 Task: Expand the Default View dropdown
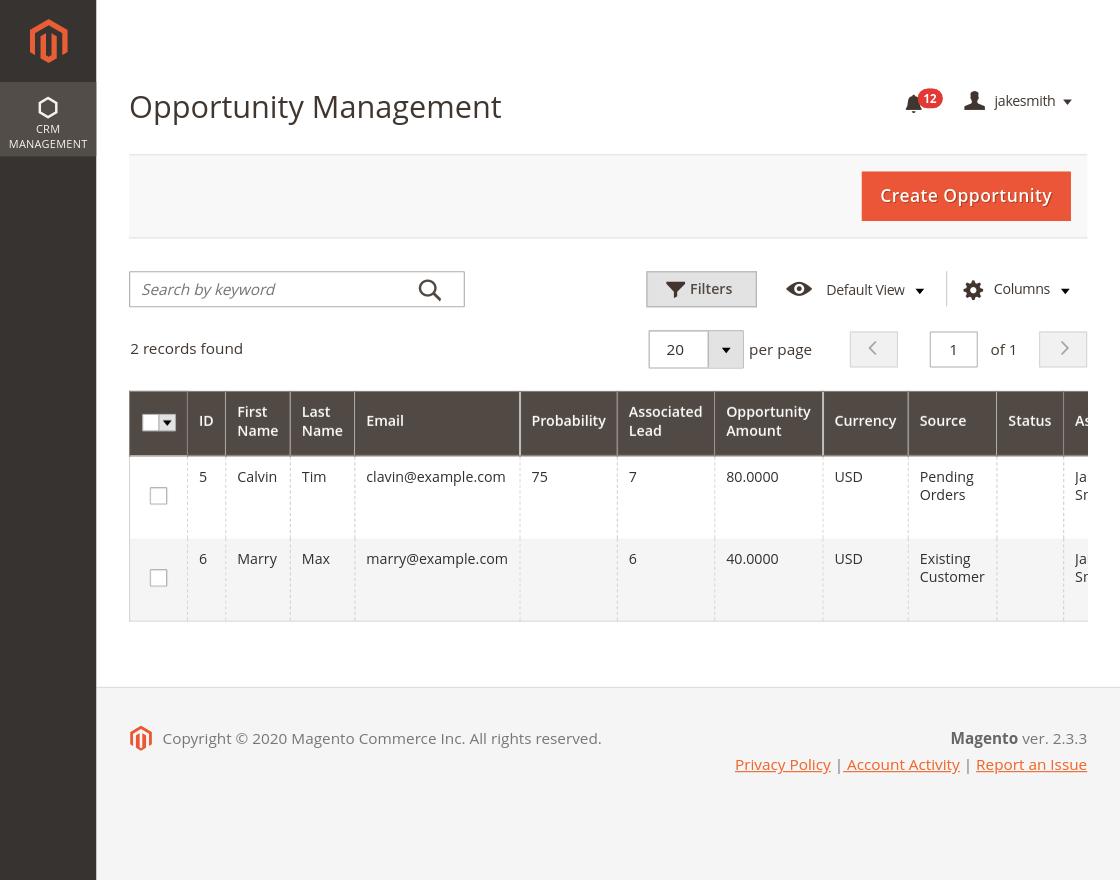click(920, 289)
